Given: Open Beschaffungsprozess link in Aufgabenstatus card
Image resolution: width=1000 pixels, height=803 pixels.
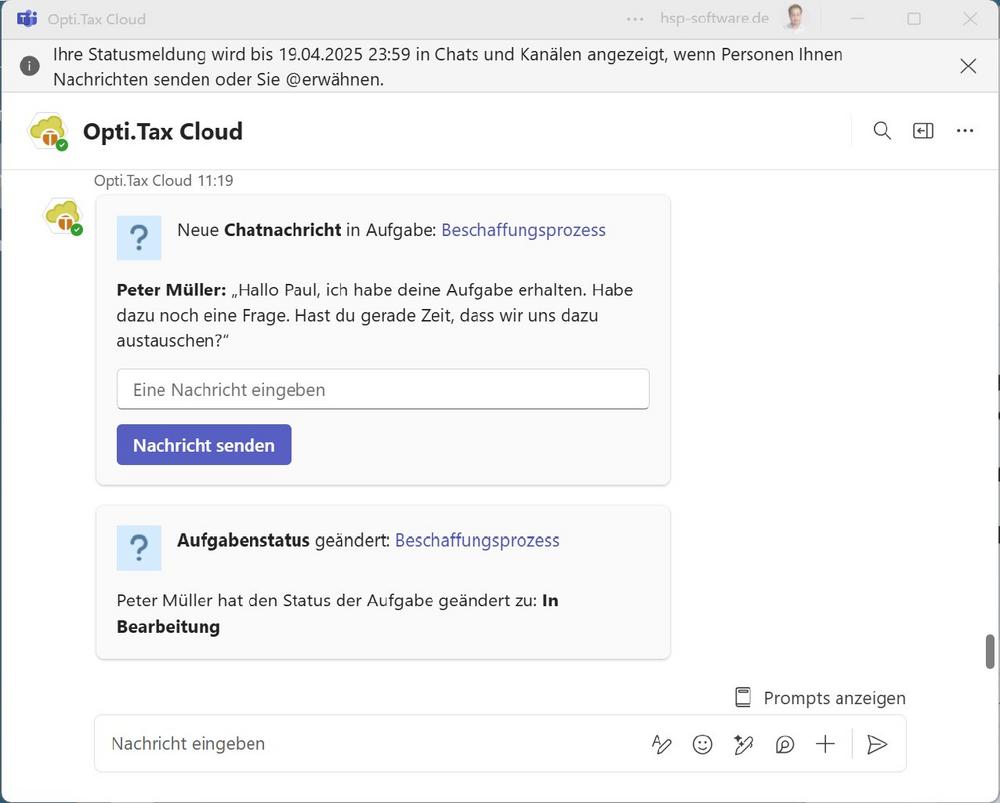Looking at the screenshot, I should (x=477, y=540).
